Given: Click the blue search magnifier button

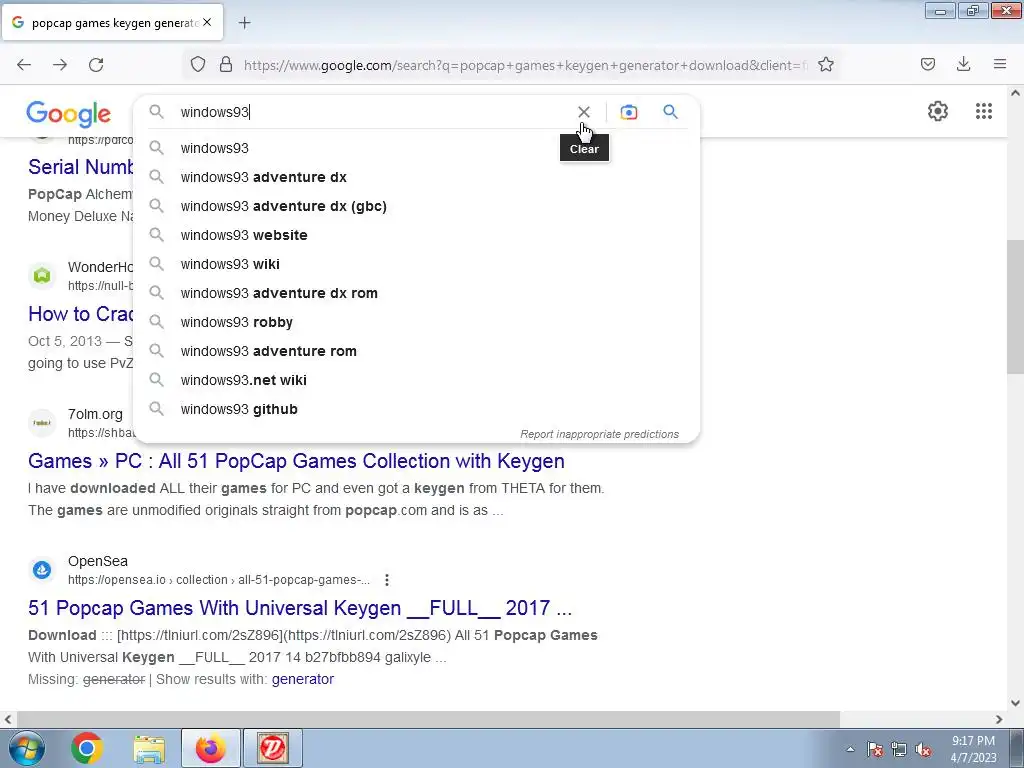Looking at the screenshot, I should tap(670, 112).
